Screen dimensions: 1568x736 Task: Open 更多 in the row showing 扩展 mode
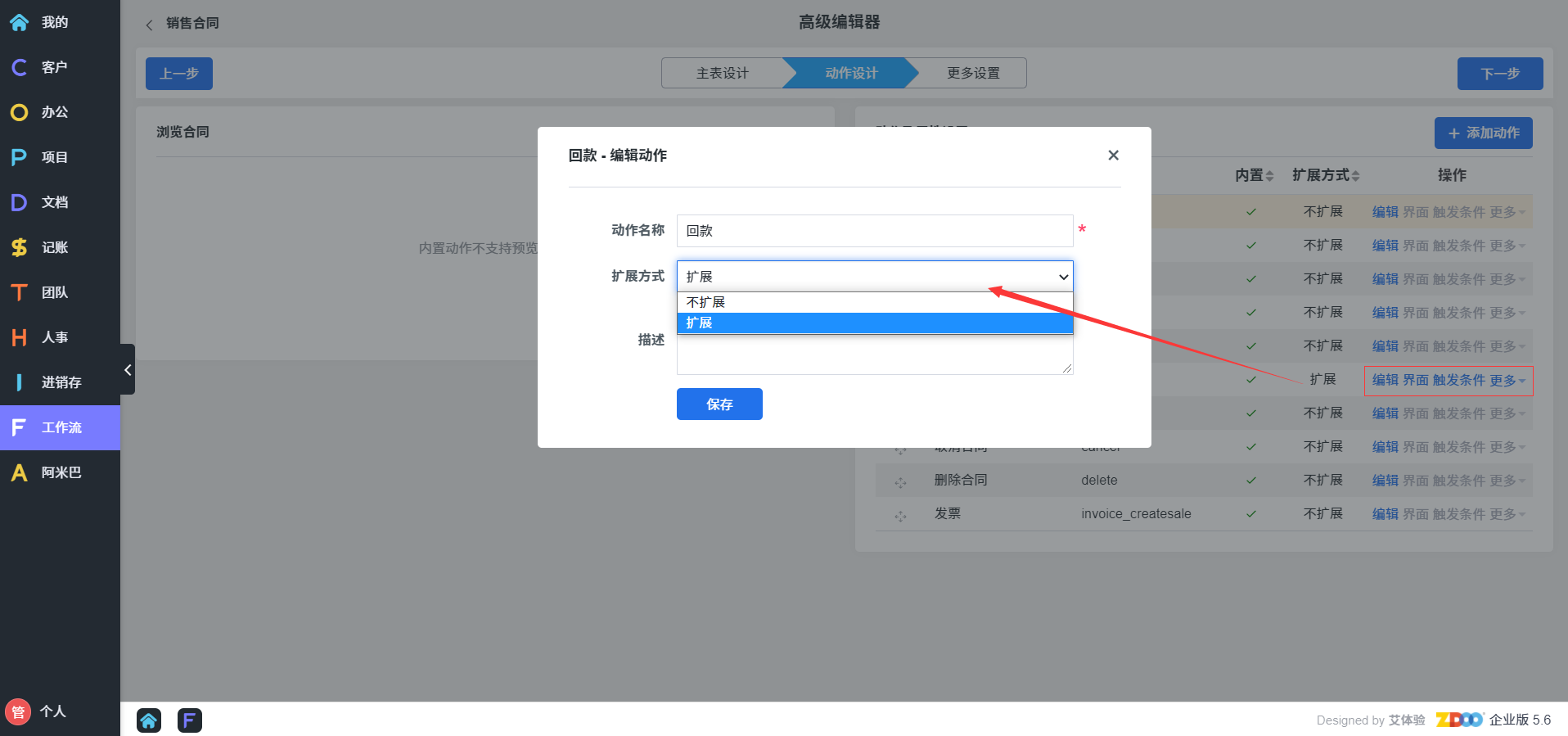click(1507, 380)
